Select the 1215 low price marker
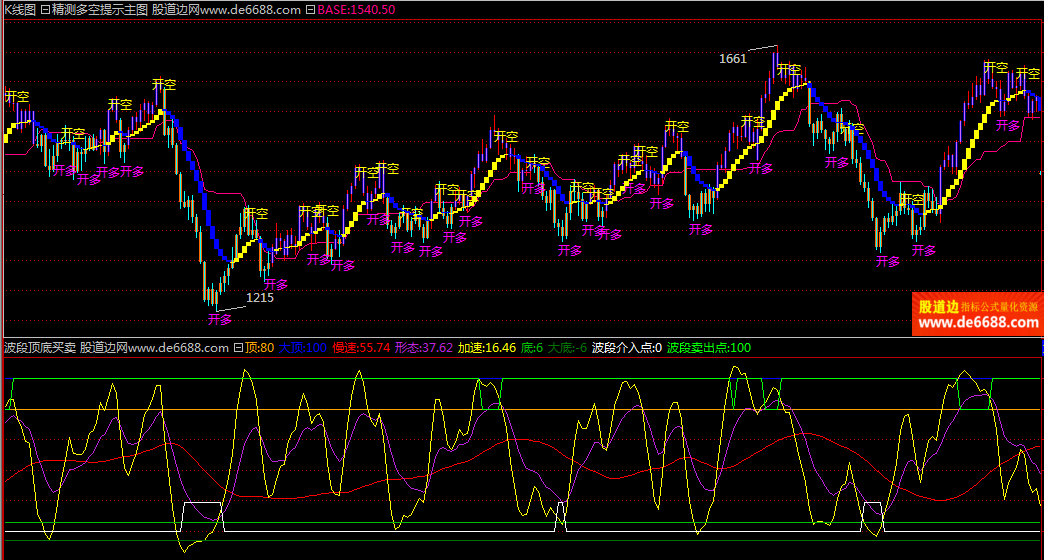Viewport: 1044px width, 560px height. tap(260, 297)
